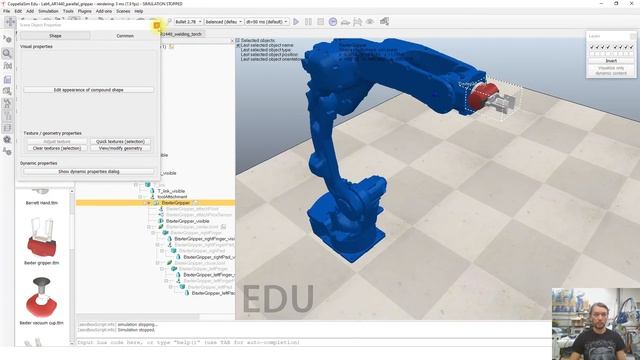The height and width of the screenshot is (360, 640).
Task: Toggle real-time mode clock icon
Action: point(333,21)
